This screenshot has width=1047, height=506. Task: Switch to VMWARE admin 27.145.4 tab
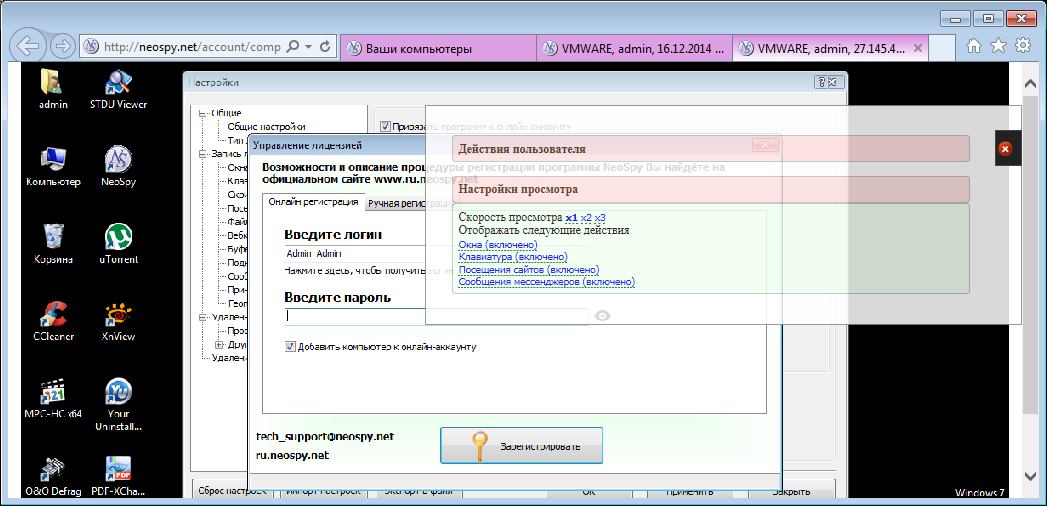tap(830, 49)
